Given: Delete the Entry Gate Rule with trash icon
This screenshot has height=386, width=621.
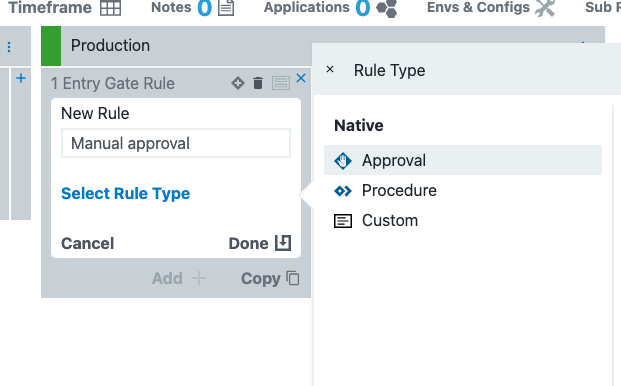Looking at the screenshot, I should tap(258, 83).
